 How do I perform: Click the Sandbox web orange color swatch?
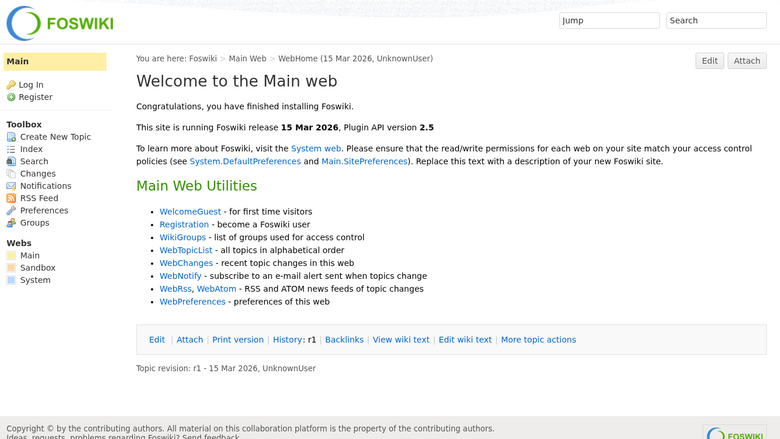pos(11,267)
